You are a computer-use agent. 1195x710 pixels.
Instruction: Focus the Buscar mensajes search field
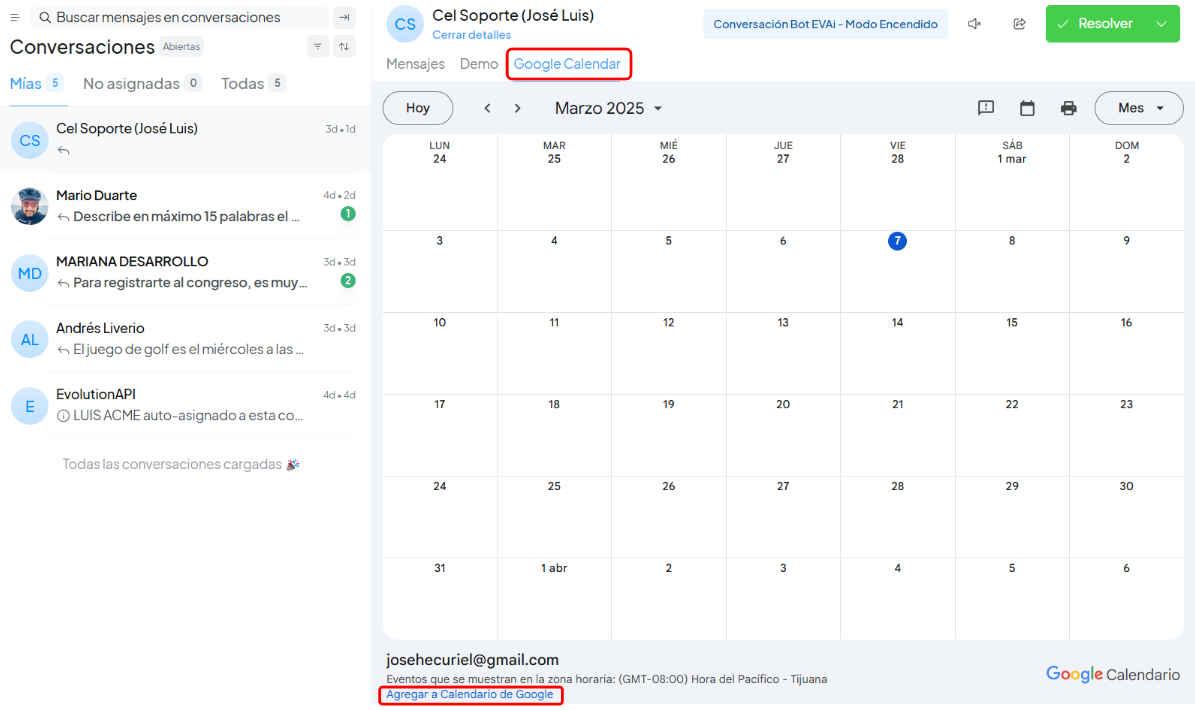pos(181,17)
